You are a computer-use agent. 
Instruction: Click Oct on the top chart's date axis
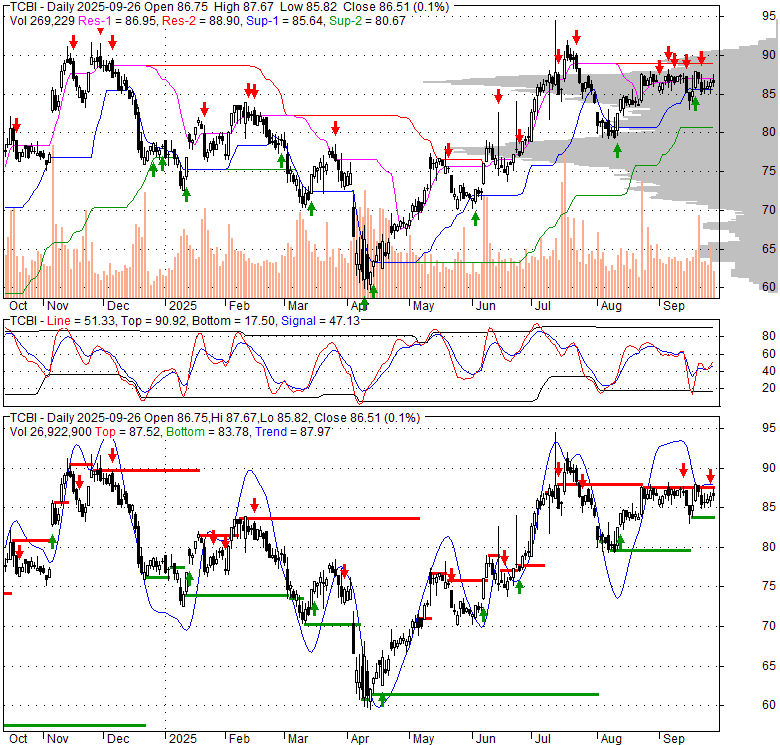18,306
